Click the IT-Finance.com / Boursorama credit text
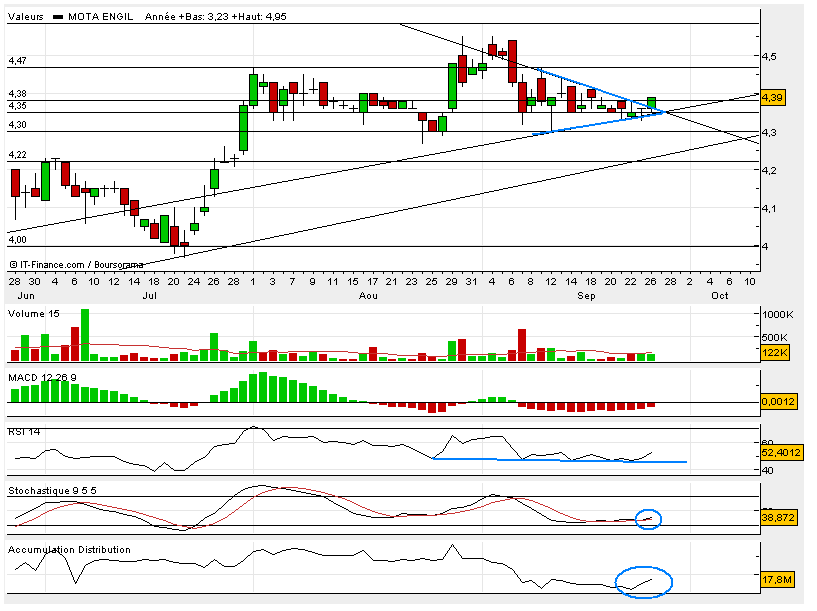Viewport: 817px width, 611px height. tap(76, 265)
